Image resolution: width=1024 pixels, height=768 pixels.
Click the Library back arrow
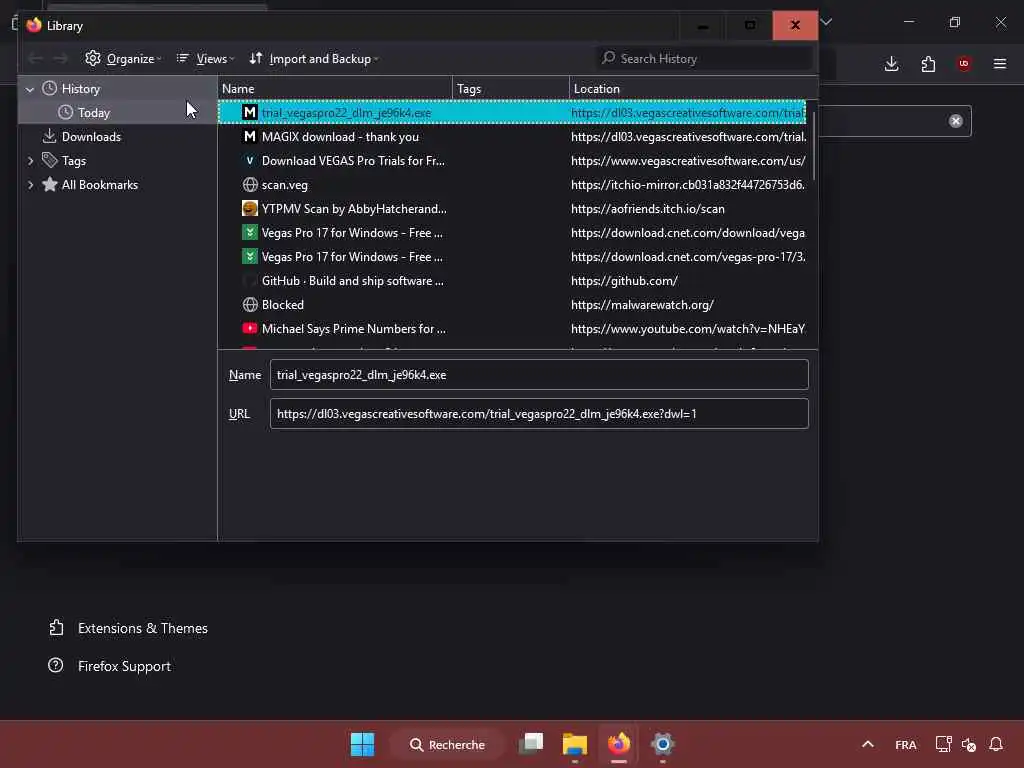click(35, 59)
